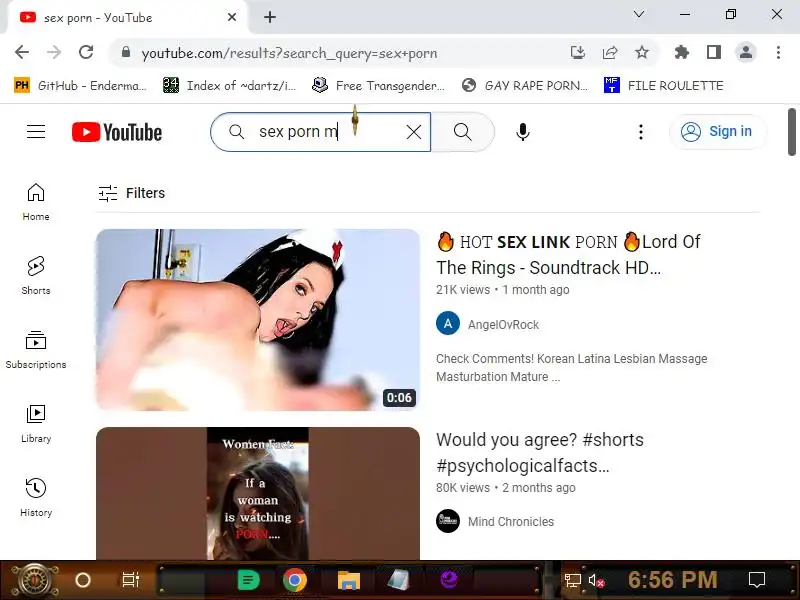This screenshot has height=600, width=800.
Task: Toggle the Chrome side panel
Action: coord(714,53)
